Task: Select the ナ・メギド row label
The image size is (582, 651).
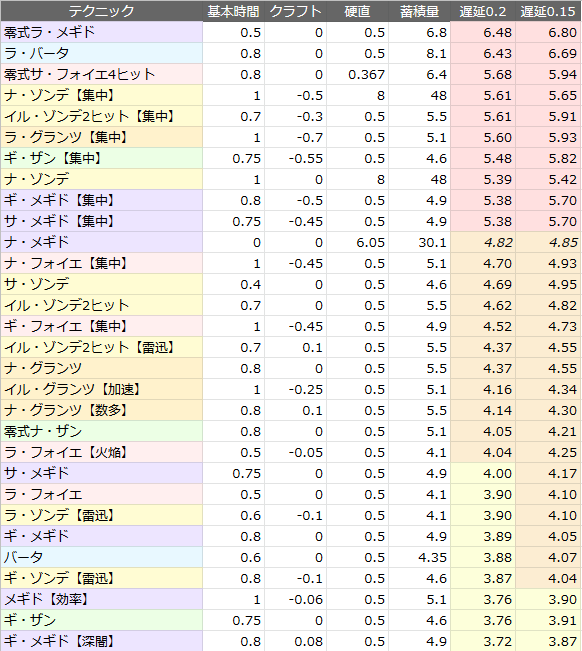Action: pos(102,242)
